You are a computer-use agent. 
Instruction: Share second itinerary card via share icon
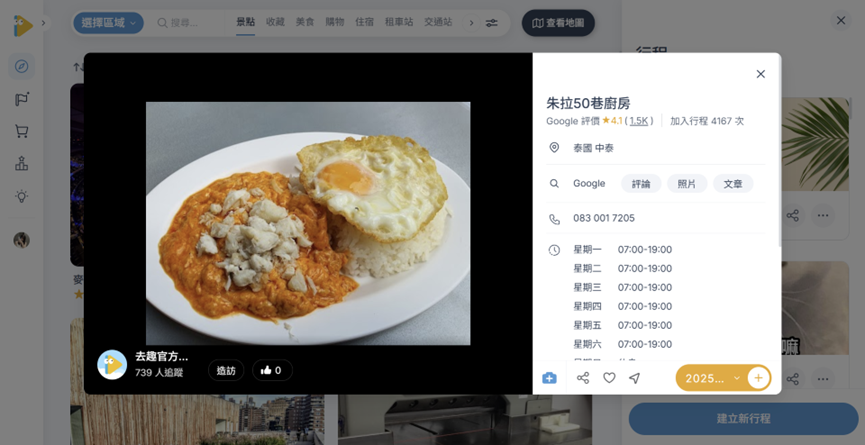click(x=793, y=379)
